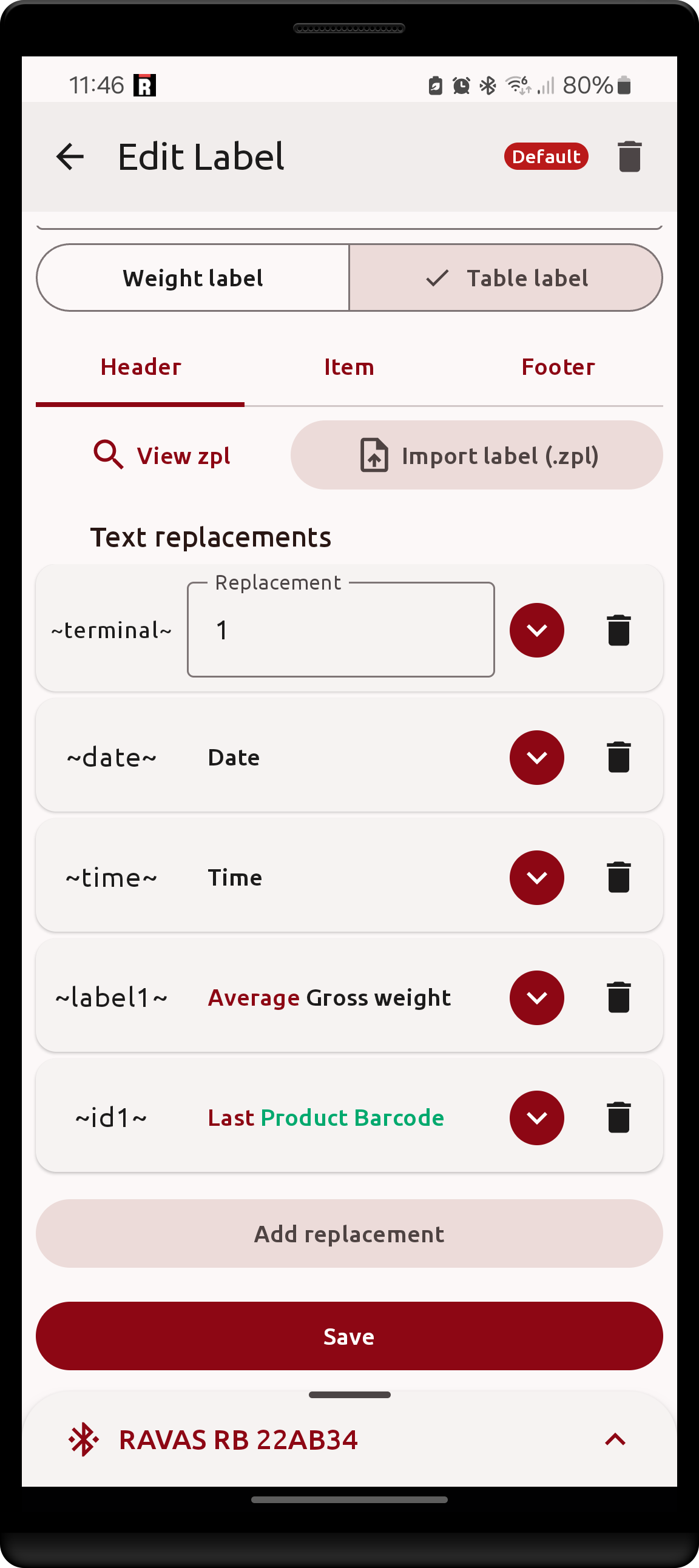Delete the ~id1~ replacement row

[618, 1117]
